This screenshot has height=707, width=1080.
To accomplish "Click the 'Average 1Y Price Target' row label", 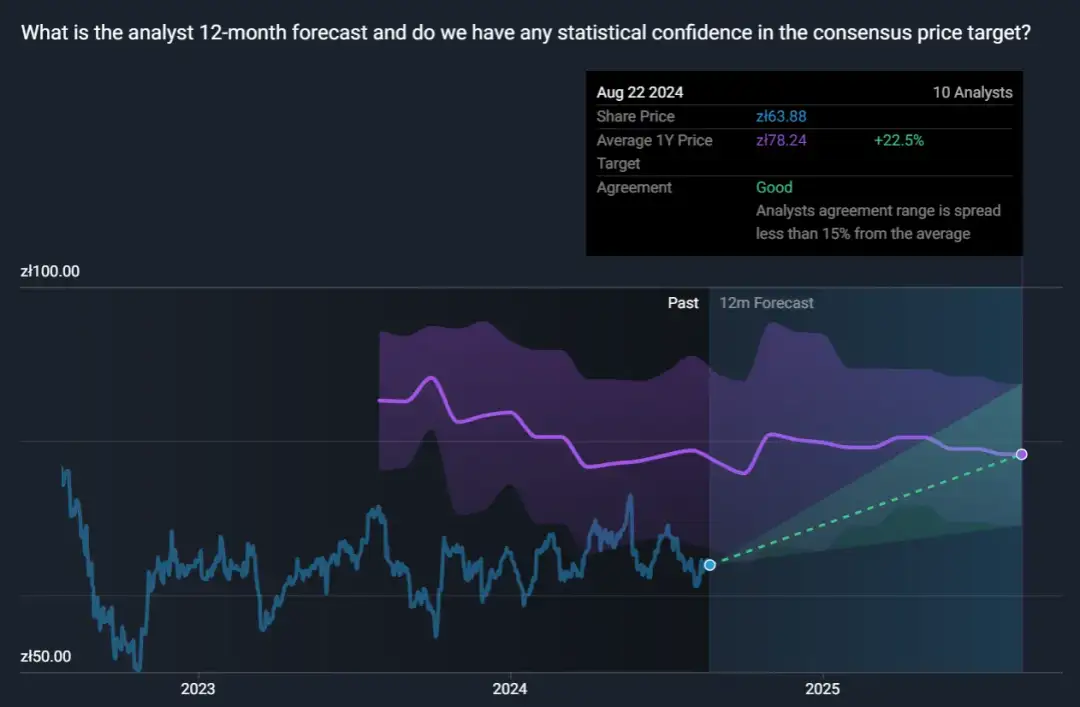I will pos(654,151).
